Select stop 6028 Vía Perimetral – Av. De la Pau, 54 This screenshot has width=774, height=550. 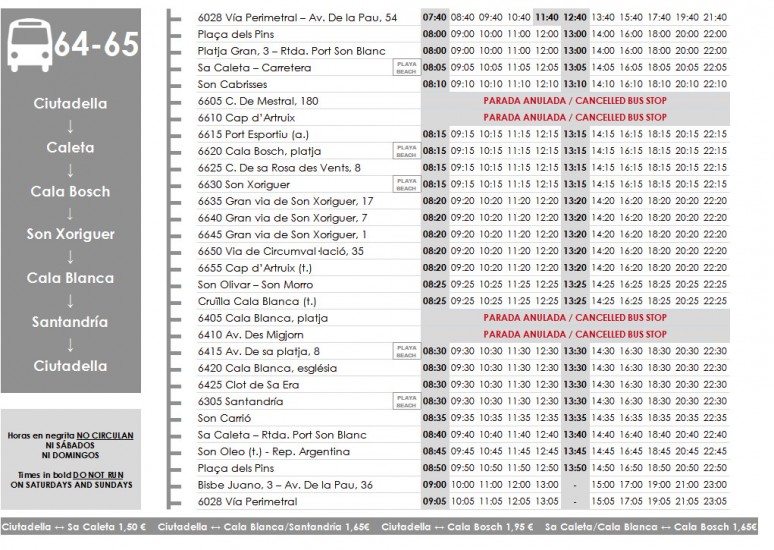[x=297, y=18]
